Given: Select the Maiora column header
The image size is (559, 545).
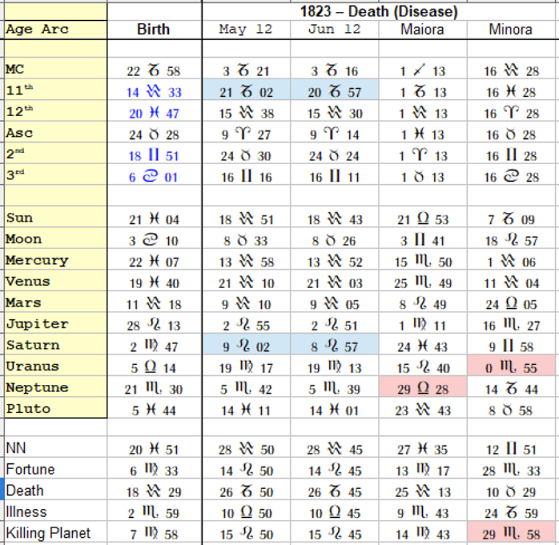Looking at the screenshot, I should [x=422, y=30].
